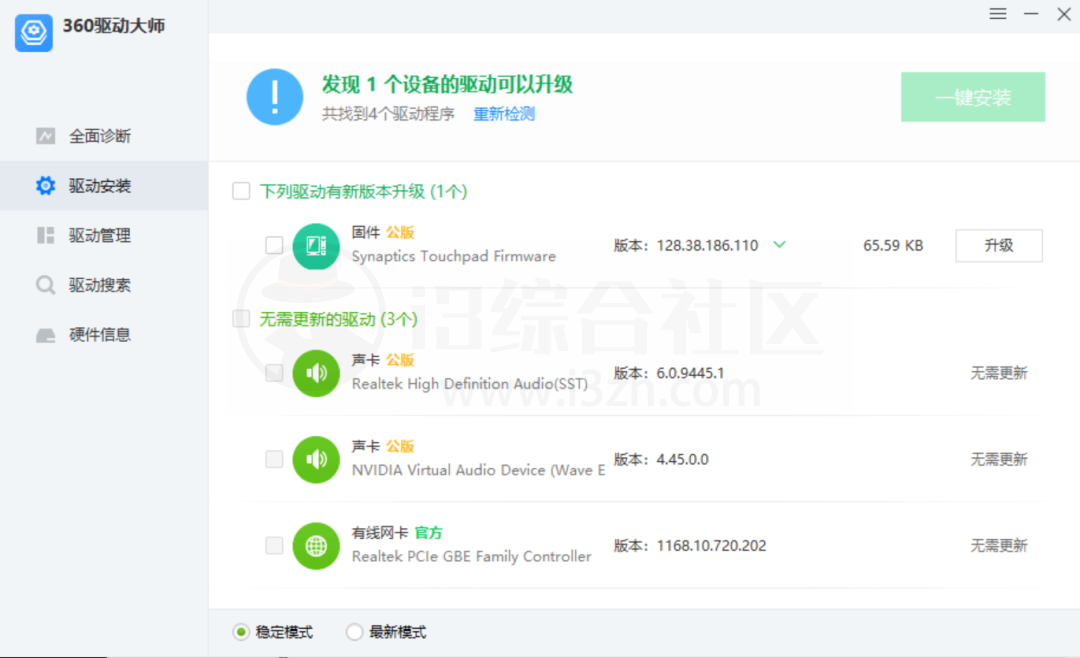The height and width of the screenshot is (658, 1080).
Task: Select the 稳定模式 radio button
Action: pos(240,632)
